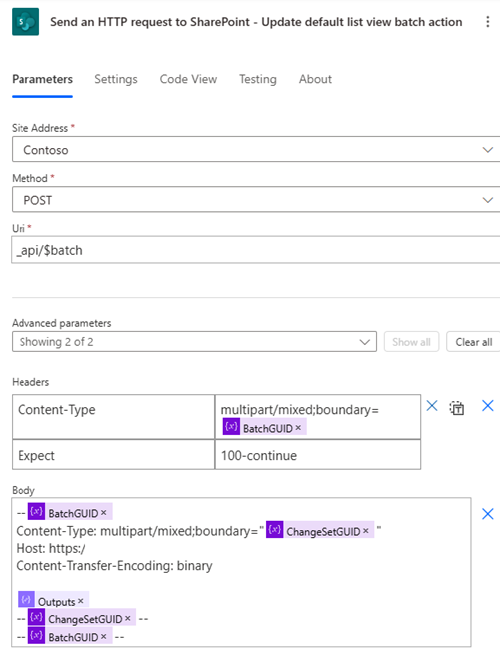Screen dimensions: 500x649
Task: Remove the Outputs token in Body
Action: coord(80,601)
